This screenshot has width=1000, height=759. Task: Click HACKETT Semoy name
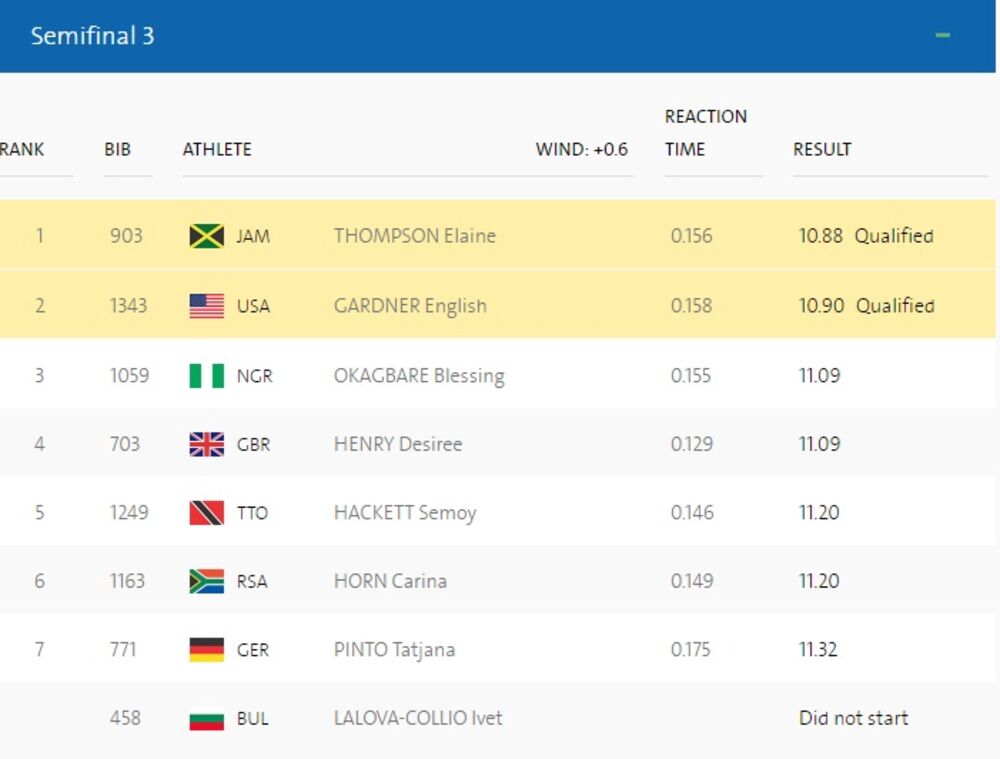(x=405, y=513)
